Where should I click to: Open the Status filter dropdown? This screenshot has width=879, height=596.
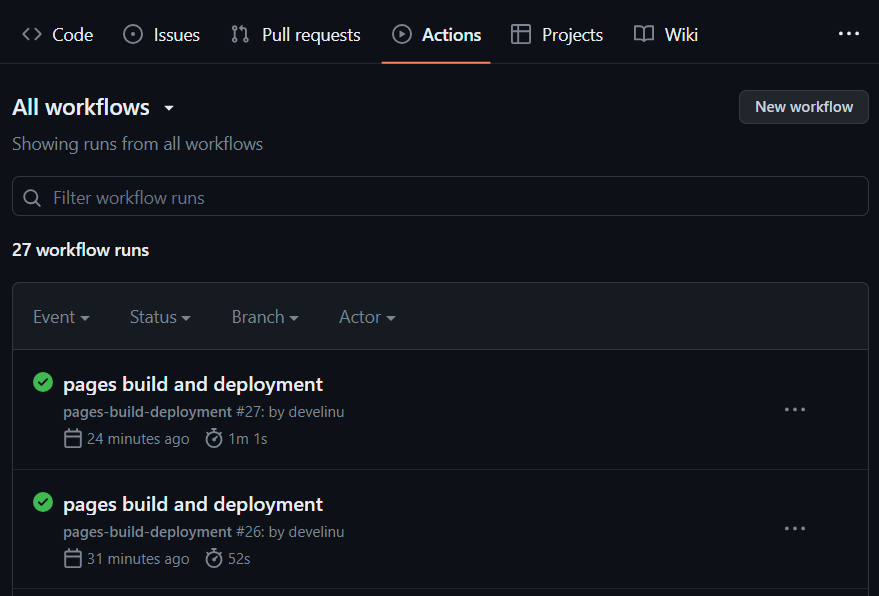(x=160, y=317)
